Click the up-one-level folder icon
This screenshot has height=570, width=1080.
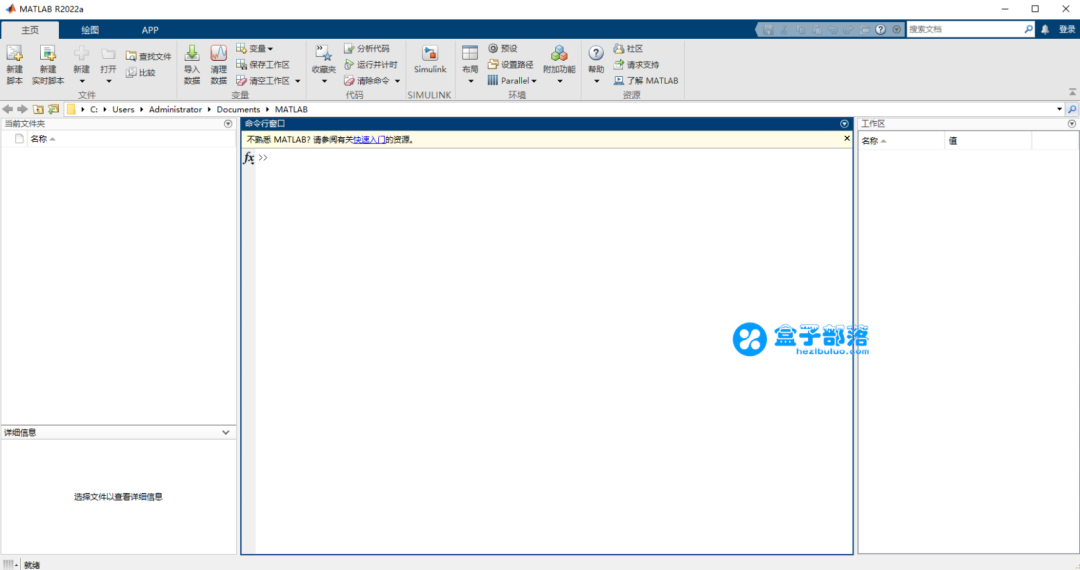tap(38, 109)
